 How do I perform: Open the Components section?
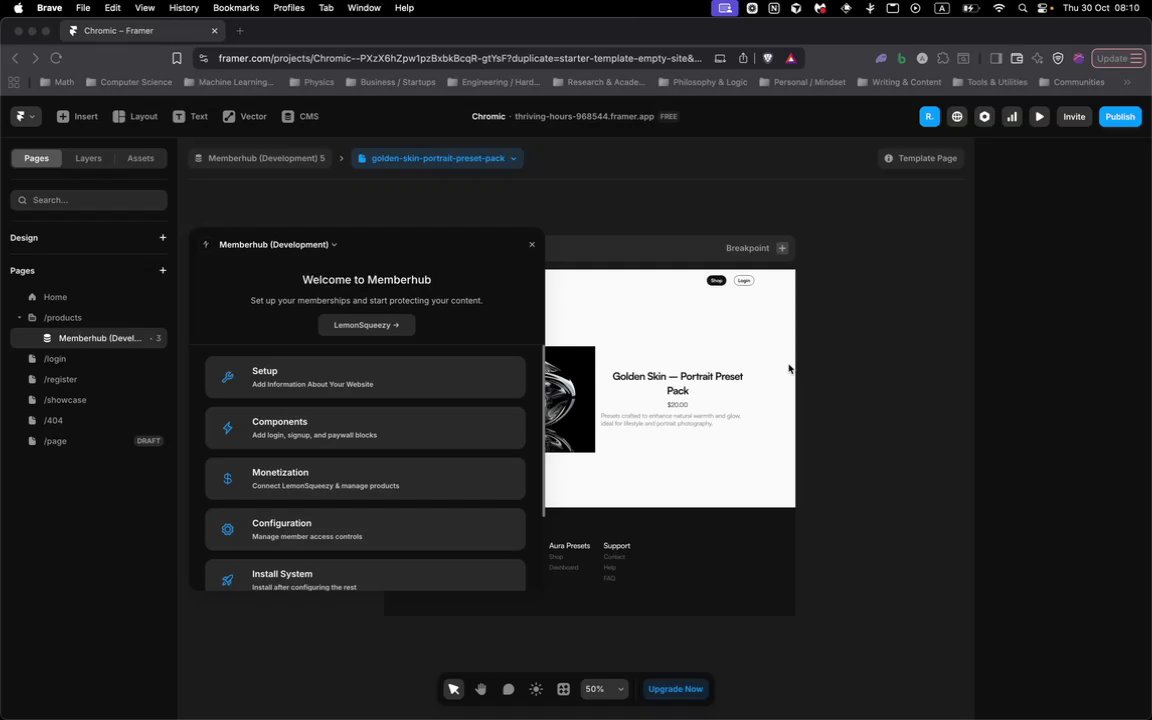(365, 428)
